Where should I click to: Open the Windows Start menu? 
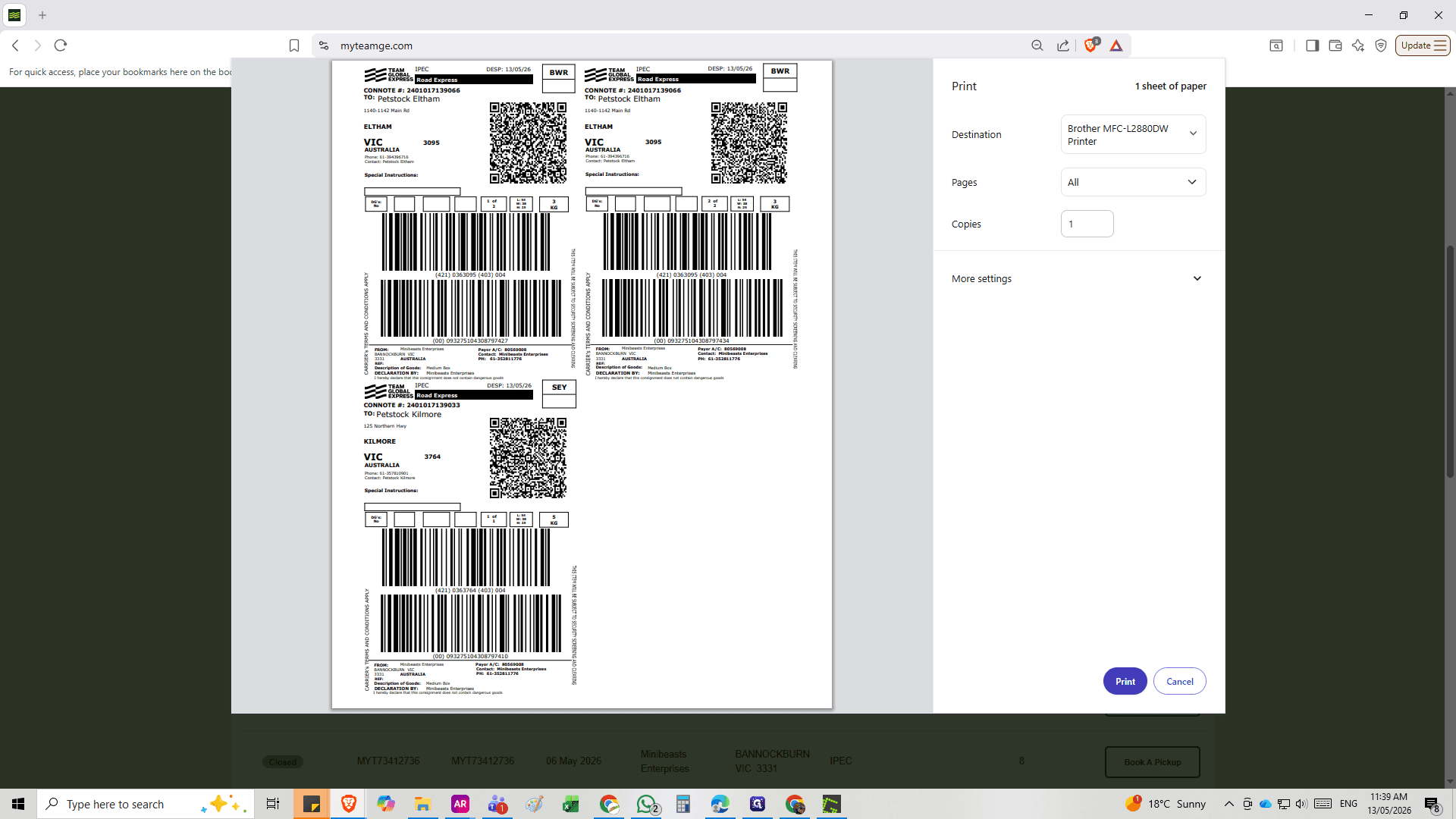pos(18,804)
